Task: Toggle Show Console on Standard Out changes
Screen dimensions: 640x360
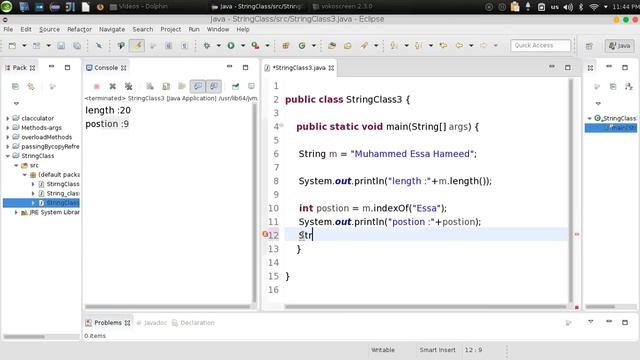Action: pos(198,86)
